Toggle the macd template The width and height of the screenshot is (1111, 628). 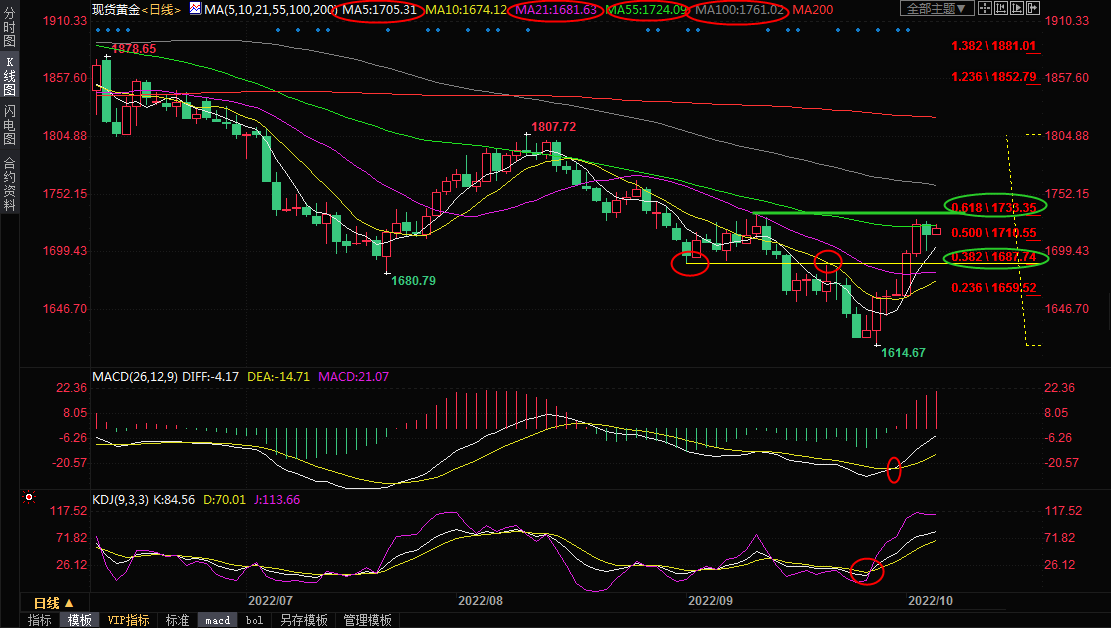(217, 620)
